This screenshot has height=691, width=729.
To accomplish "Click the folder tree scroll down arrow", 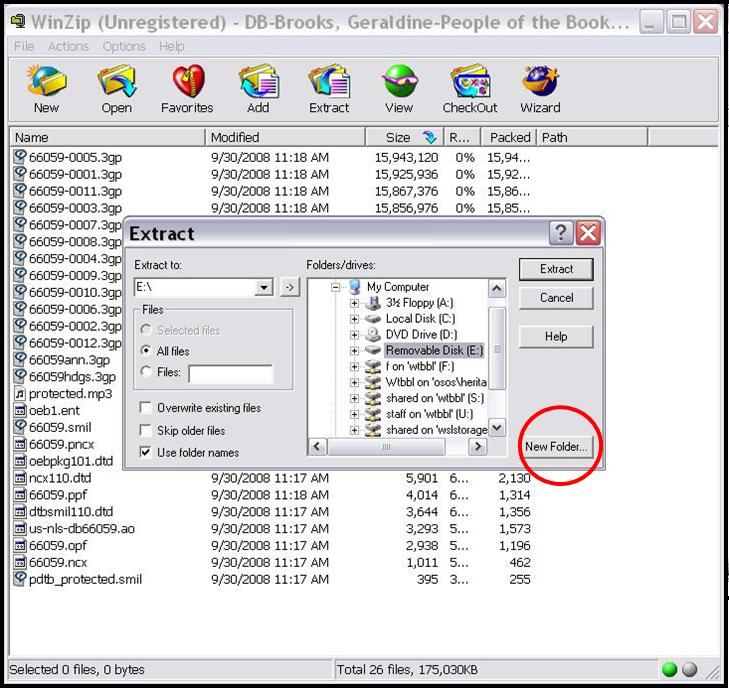I will pos(497,427).
